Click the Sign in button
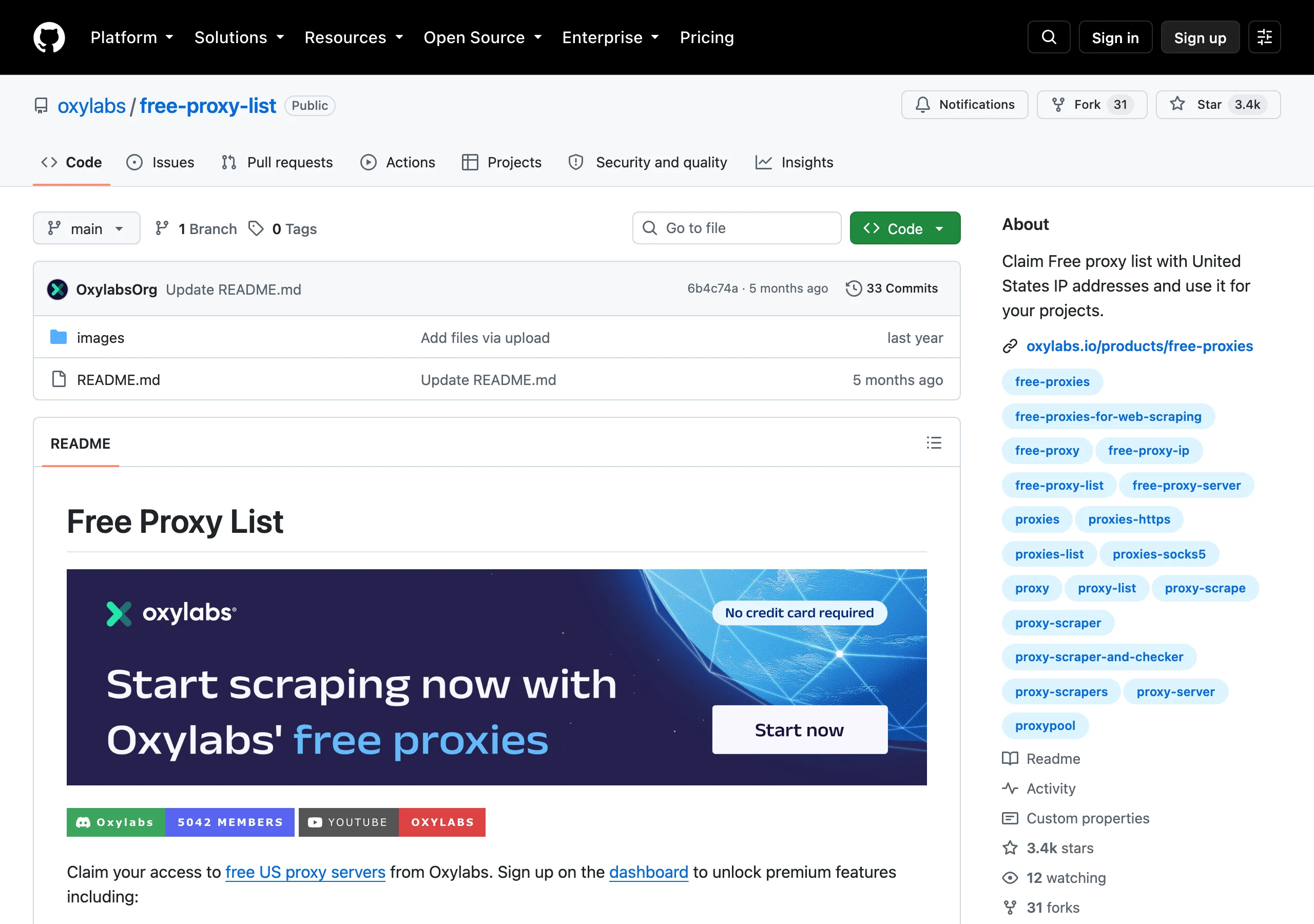1314x924 pixels. pos(1115,37)
